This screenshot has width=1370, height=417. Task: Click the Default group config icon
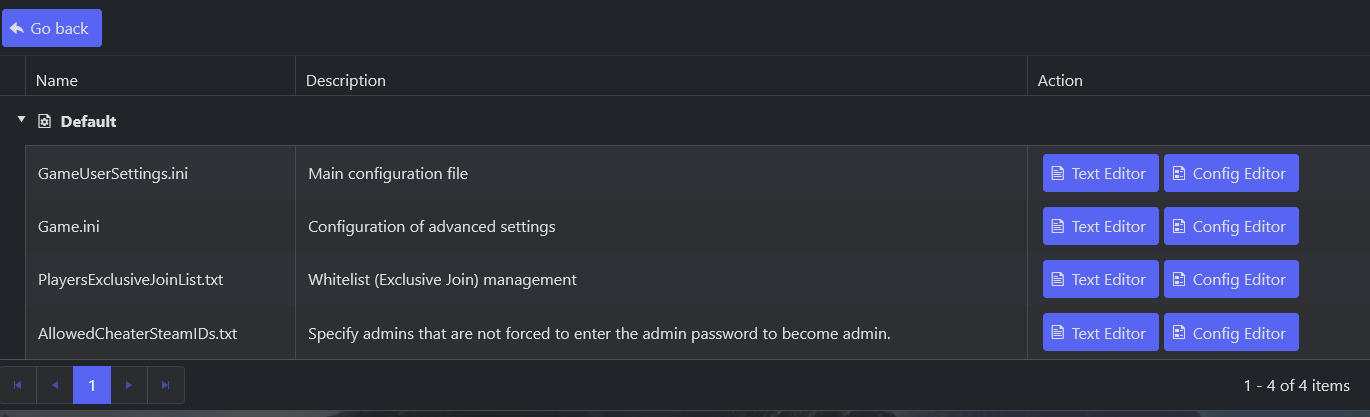point(44,121)
